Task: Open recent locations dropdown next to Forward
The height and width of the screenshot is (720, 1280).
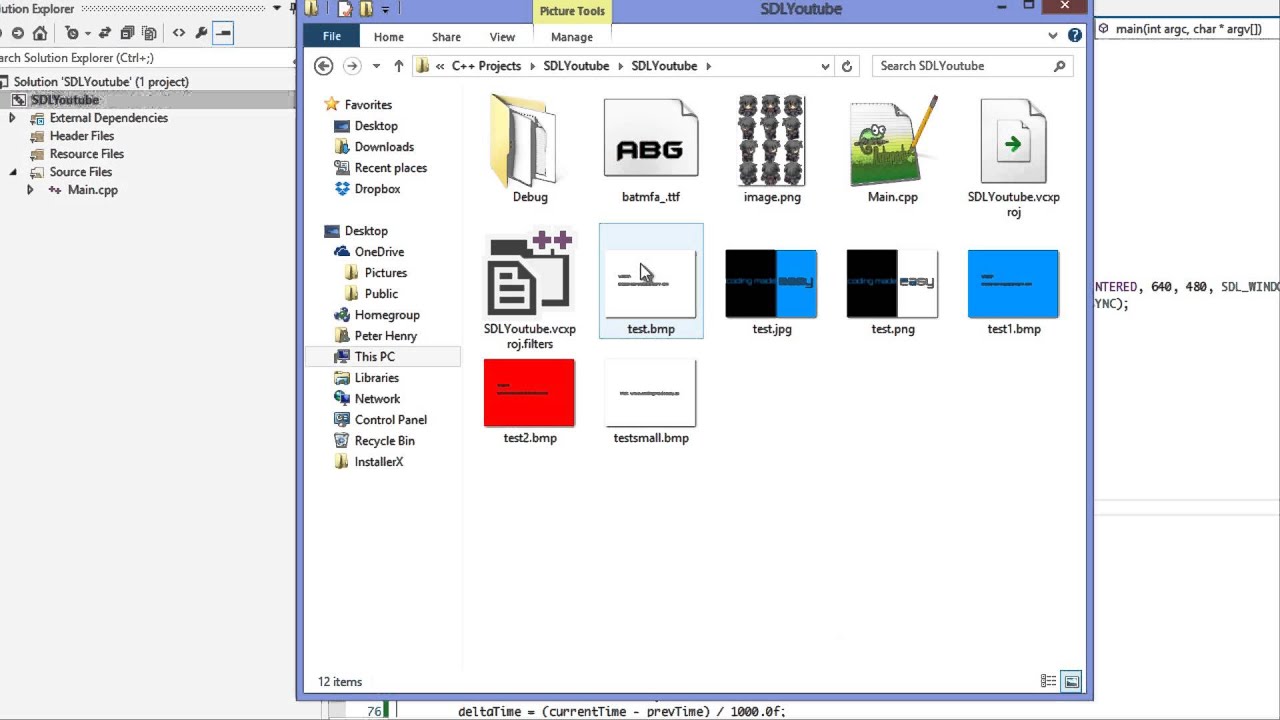Action: tap(376, 66)
